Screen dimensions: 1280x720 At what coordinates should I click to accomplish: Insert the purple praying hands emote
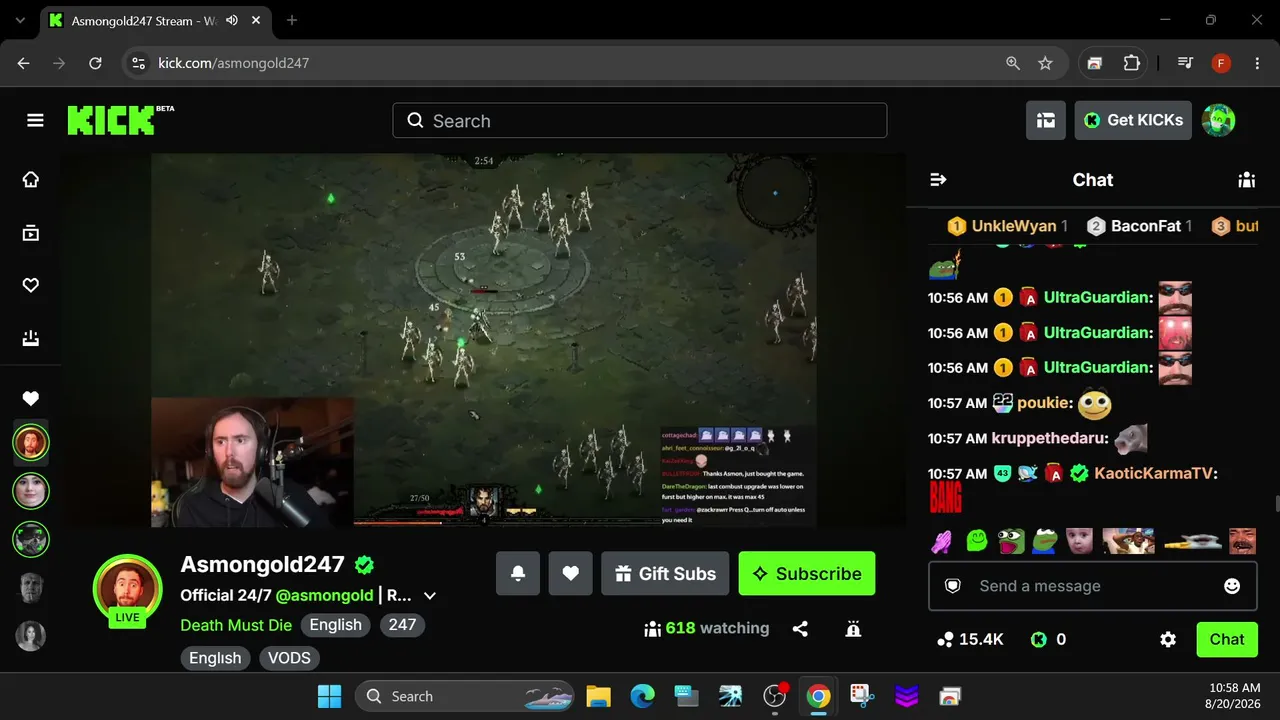point(942,542)
